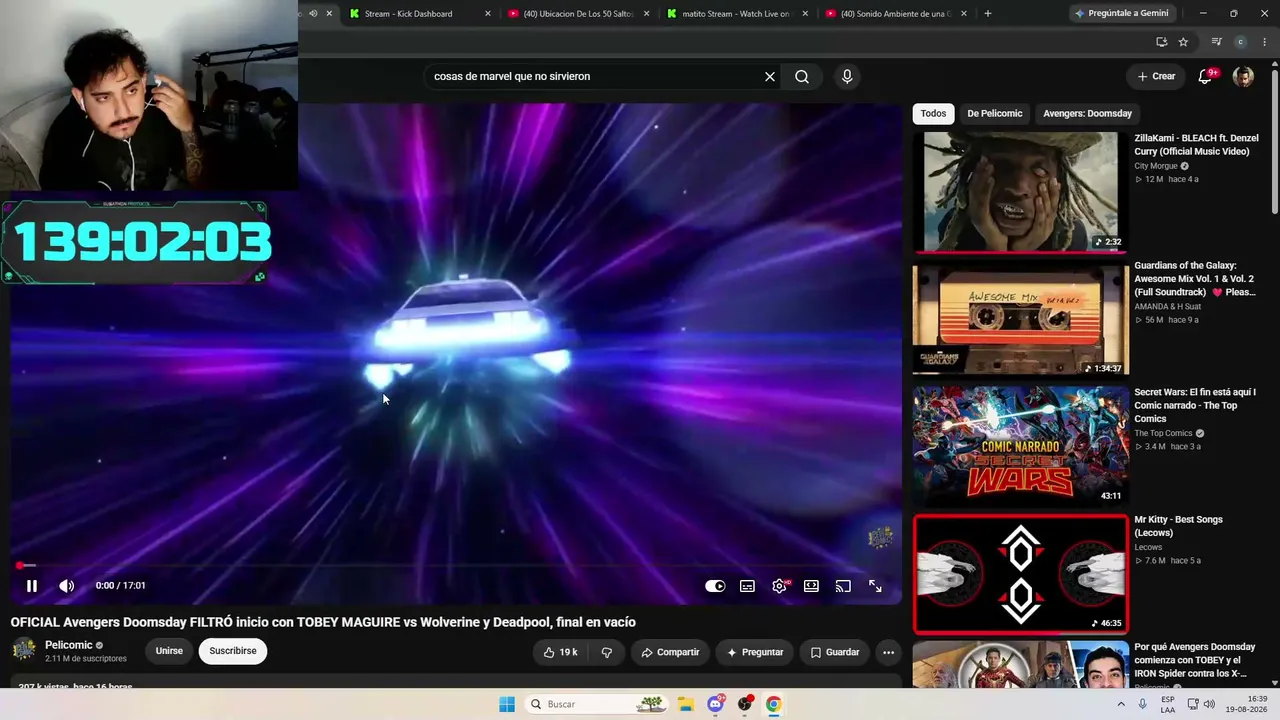Screen dimensions: 1280x720
Task: Select the Todos filter chip
Action: (x=933, y=113)
